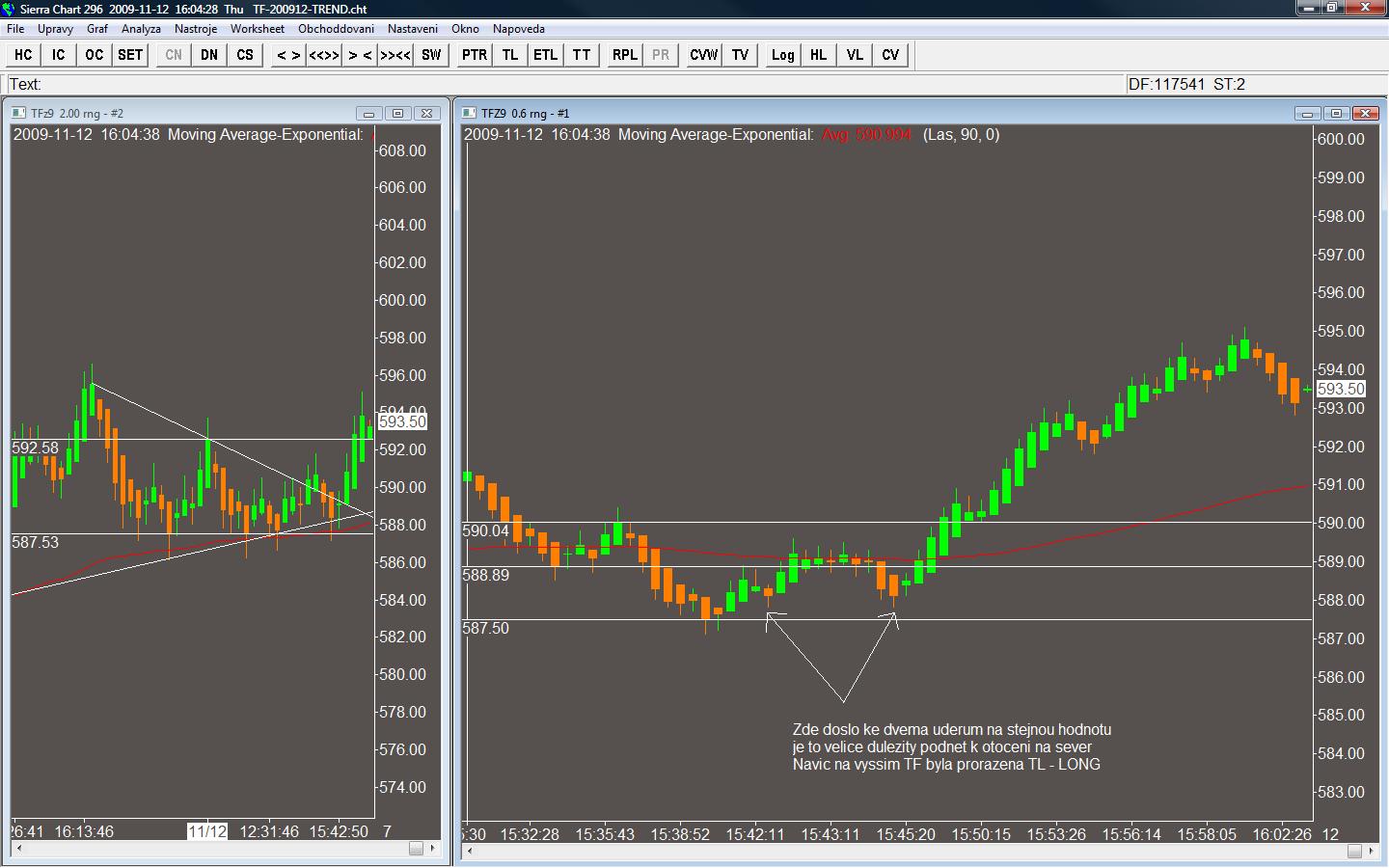Image resolution: width=1389 pixels, height=868 pixels.
Task: Open the Analyza menu
Action: pos(141,29)
